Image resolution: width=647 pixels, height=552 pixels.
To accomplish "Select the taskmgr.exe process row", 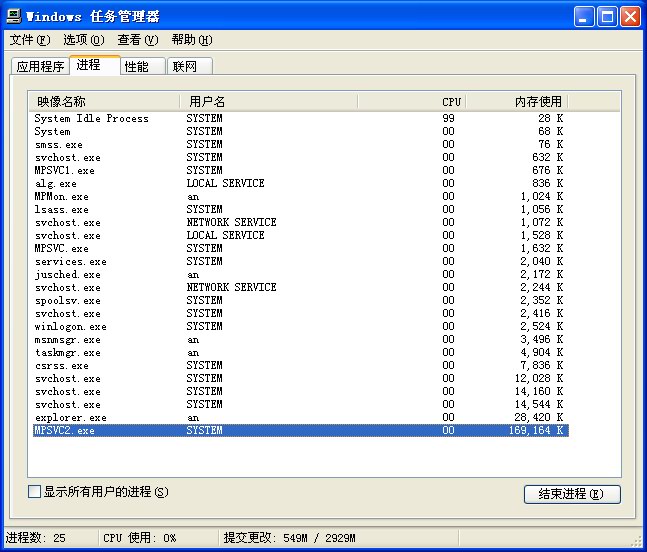I will 301,352.
